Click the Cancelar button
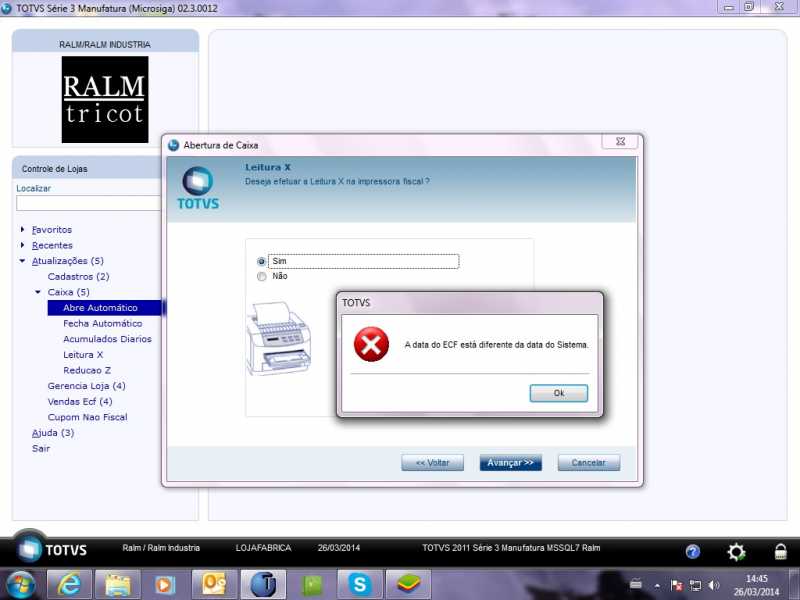800x600 pixels. pyautogui.click(x=589, y=463)
